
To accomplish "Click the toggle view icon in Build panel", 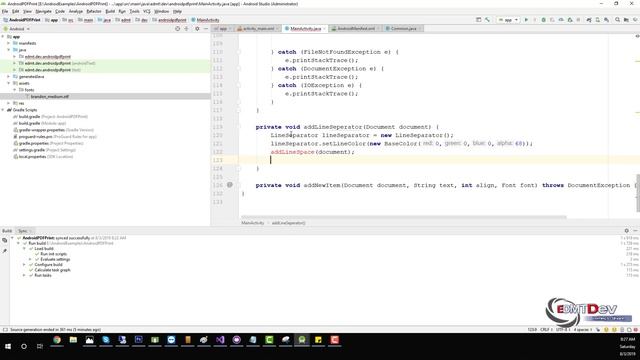I will point(4,241).
